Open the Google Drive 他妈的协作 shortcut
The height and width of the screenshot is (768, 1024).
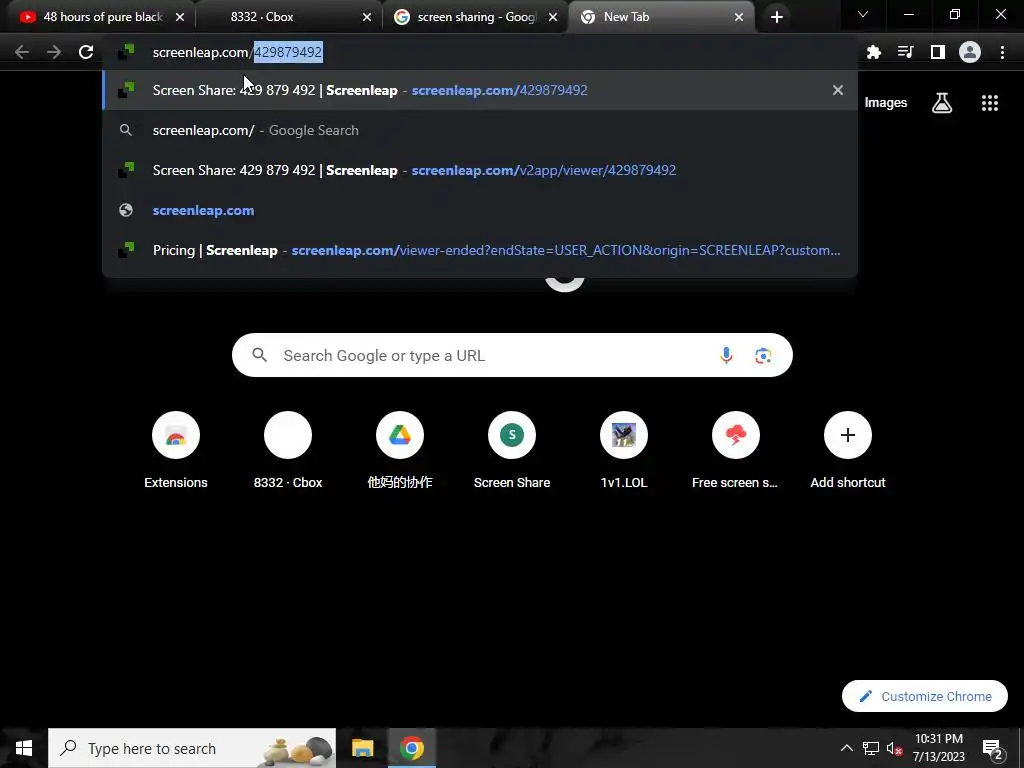click(x=400, y=451)
